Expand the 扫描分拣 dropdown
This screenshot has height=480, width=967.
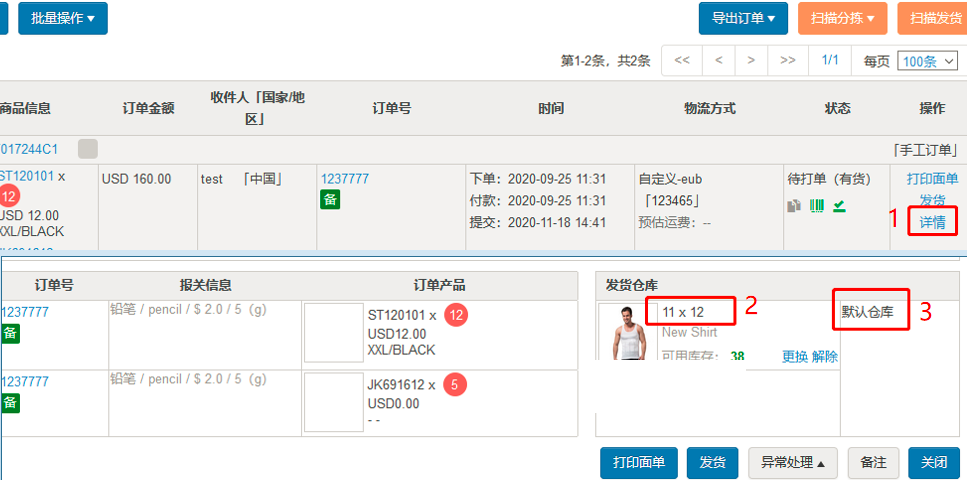(x=835, y=18)
